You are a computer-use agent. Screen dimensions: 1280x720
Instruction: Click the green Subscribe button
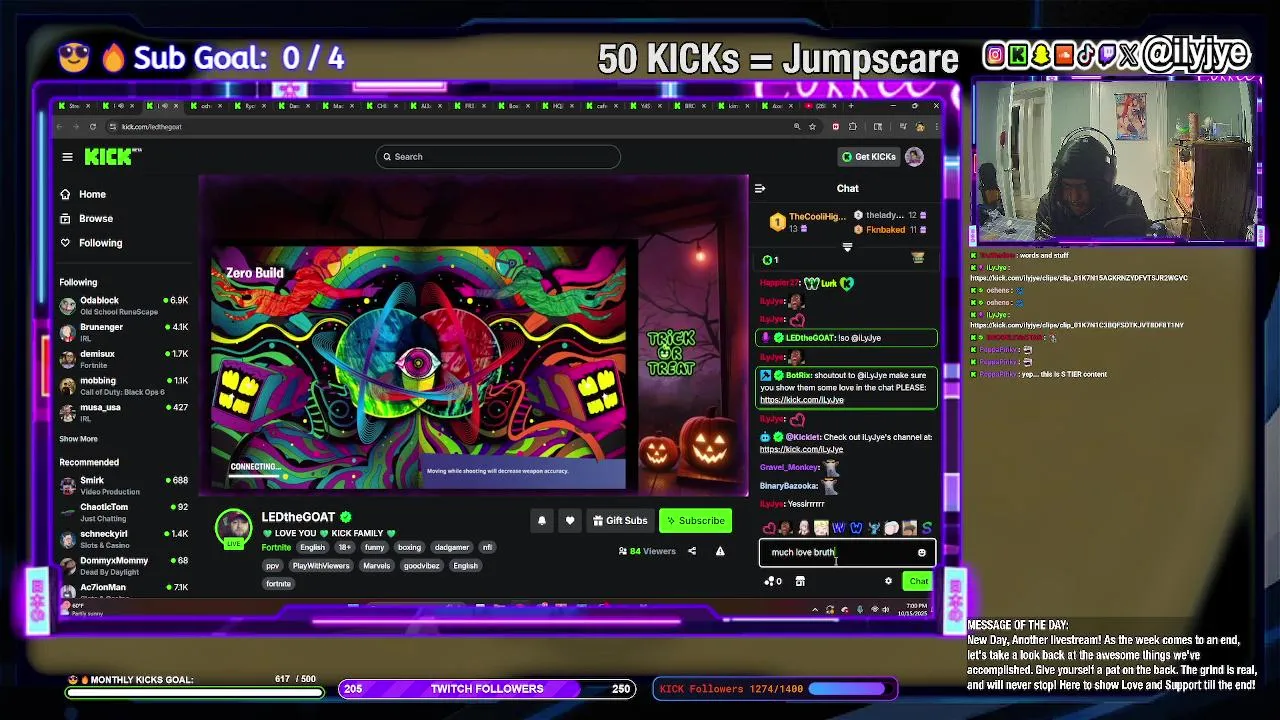695,520
